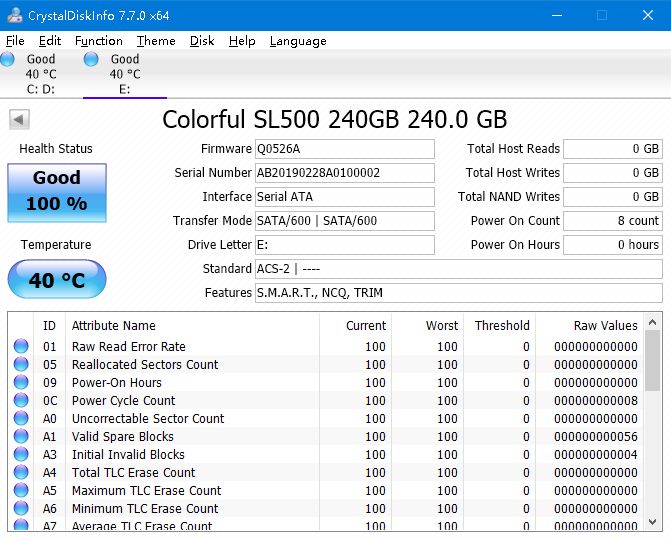671x540 pixels.
Task: Click the Firmware value field
Action: pos(344,149)
